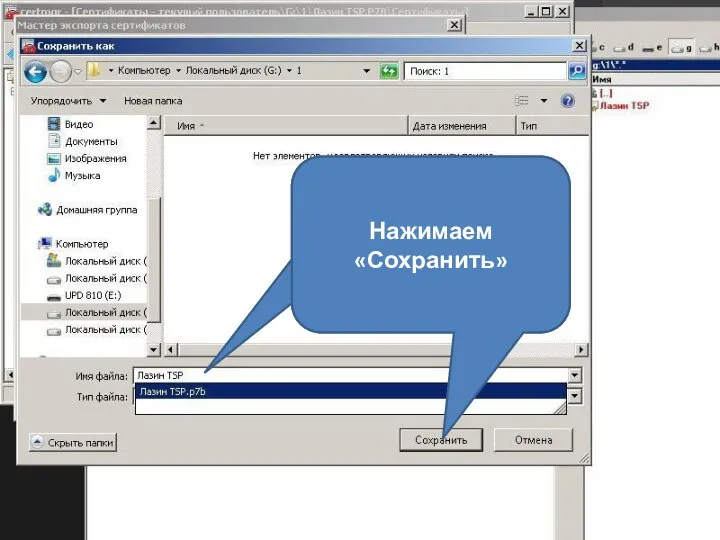Select Изображения library in navigation pane
The image size is (720, 540).
[96, 158]
